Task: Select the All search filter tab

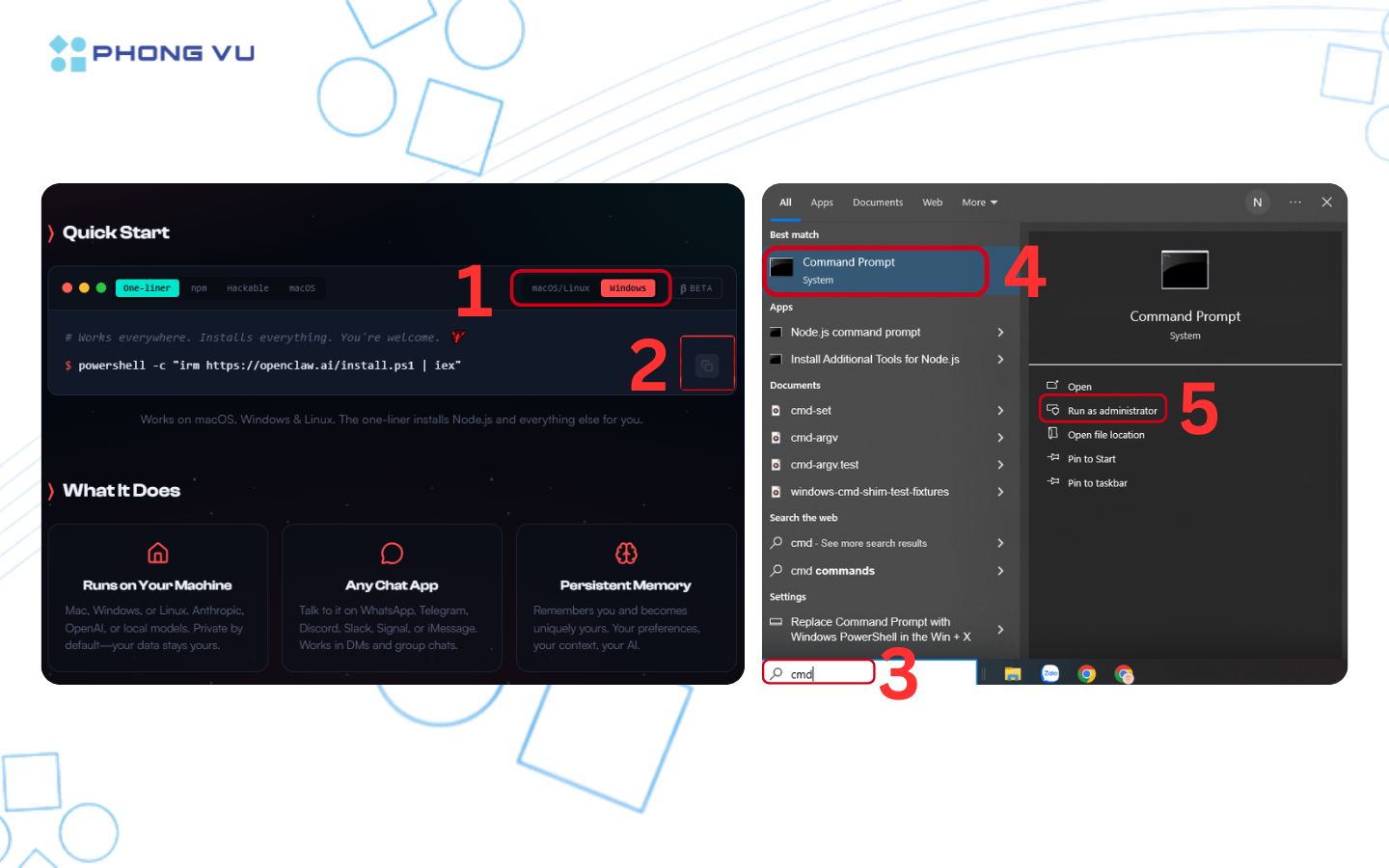Action: pyautogui.click(x=785, y=203)
